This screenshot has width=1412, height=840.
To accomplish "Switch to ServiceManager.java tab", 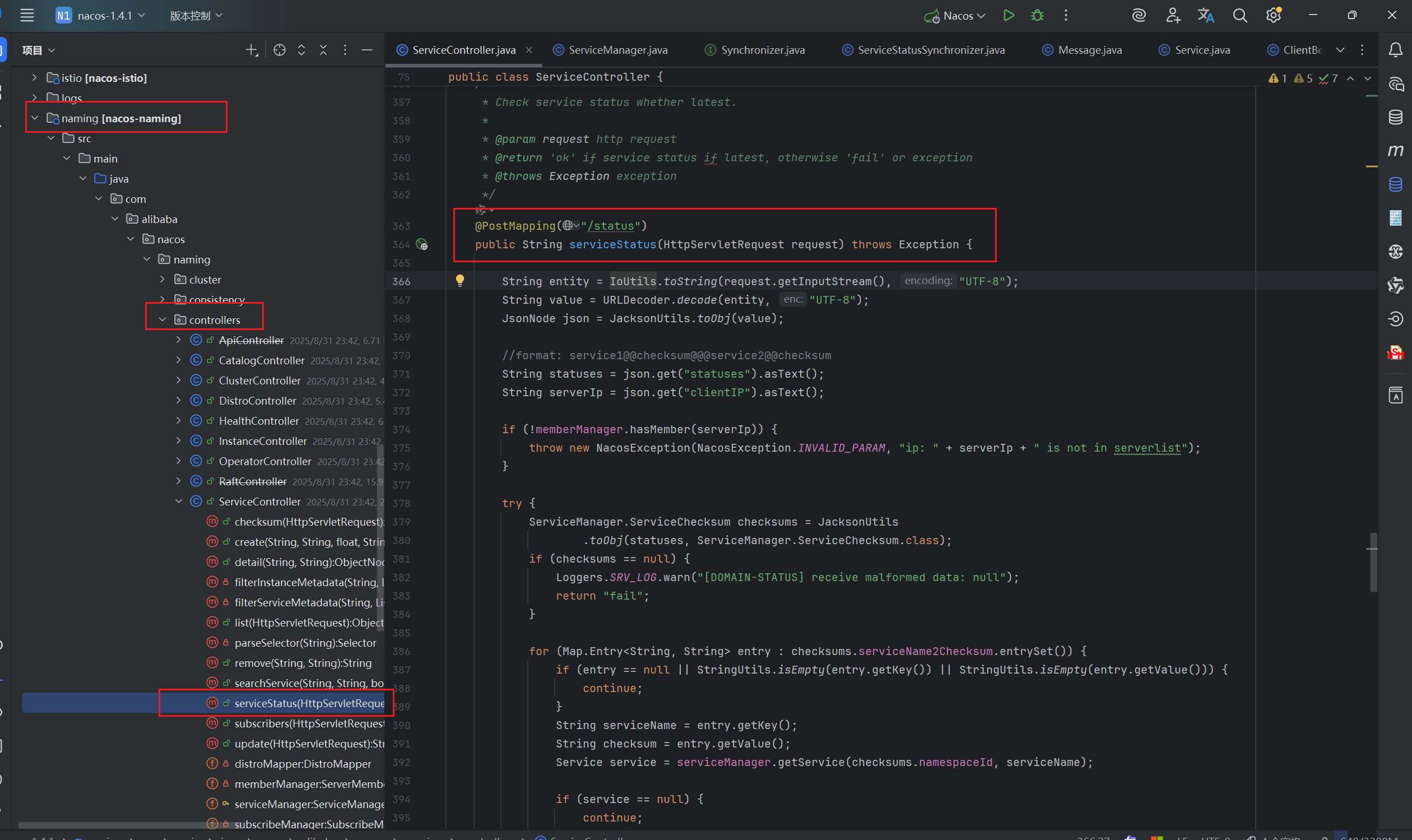I will coord(617,50).
